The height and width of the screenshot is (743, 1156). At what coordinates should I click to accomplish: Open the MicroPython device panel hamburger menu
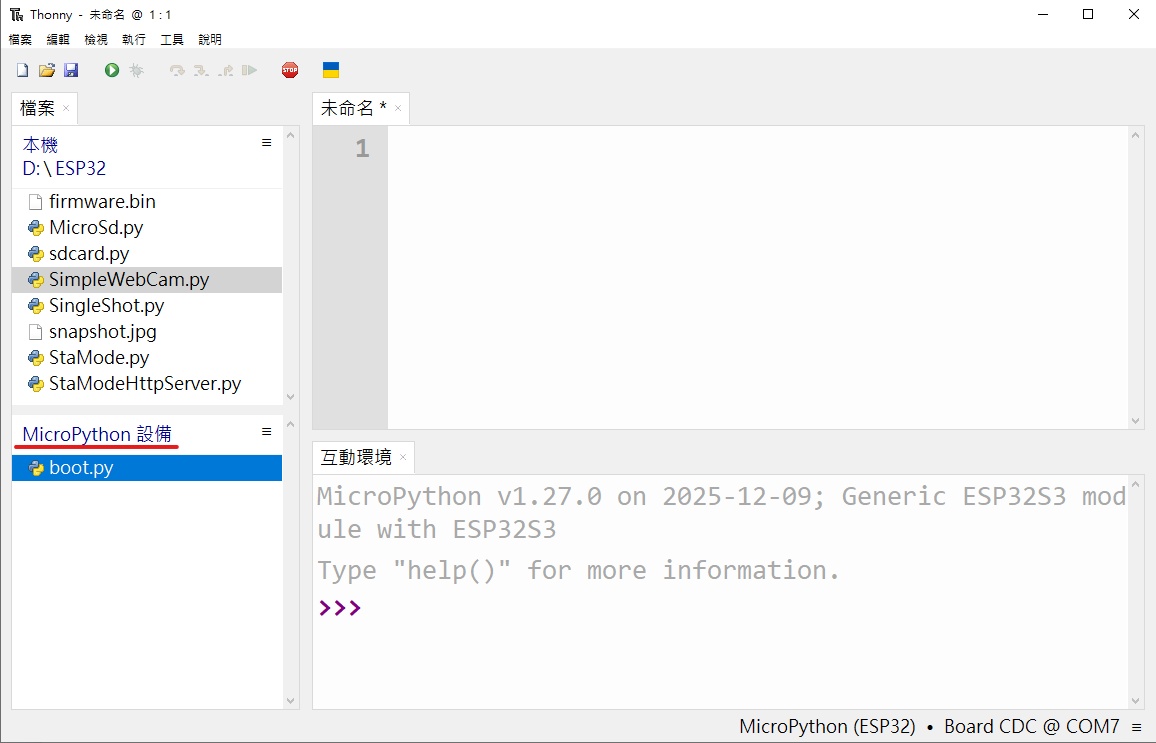coord(266,432)
